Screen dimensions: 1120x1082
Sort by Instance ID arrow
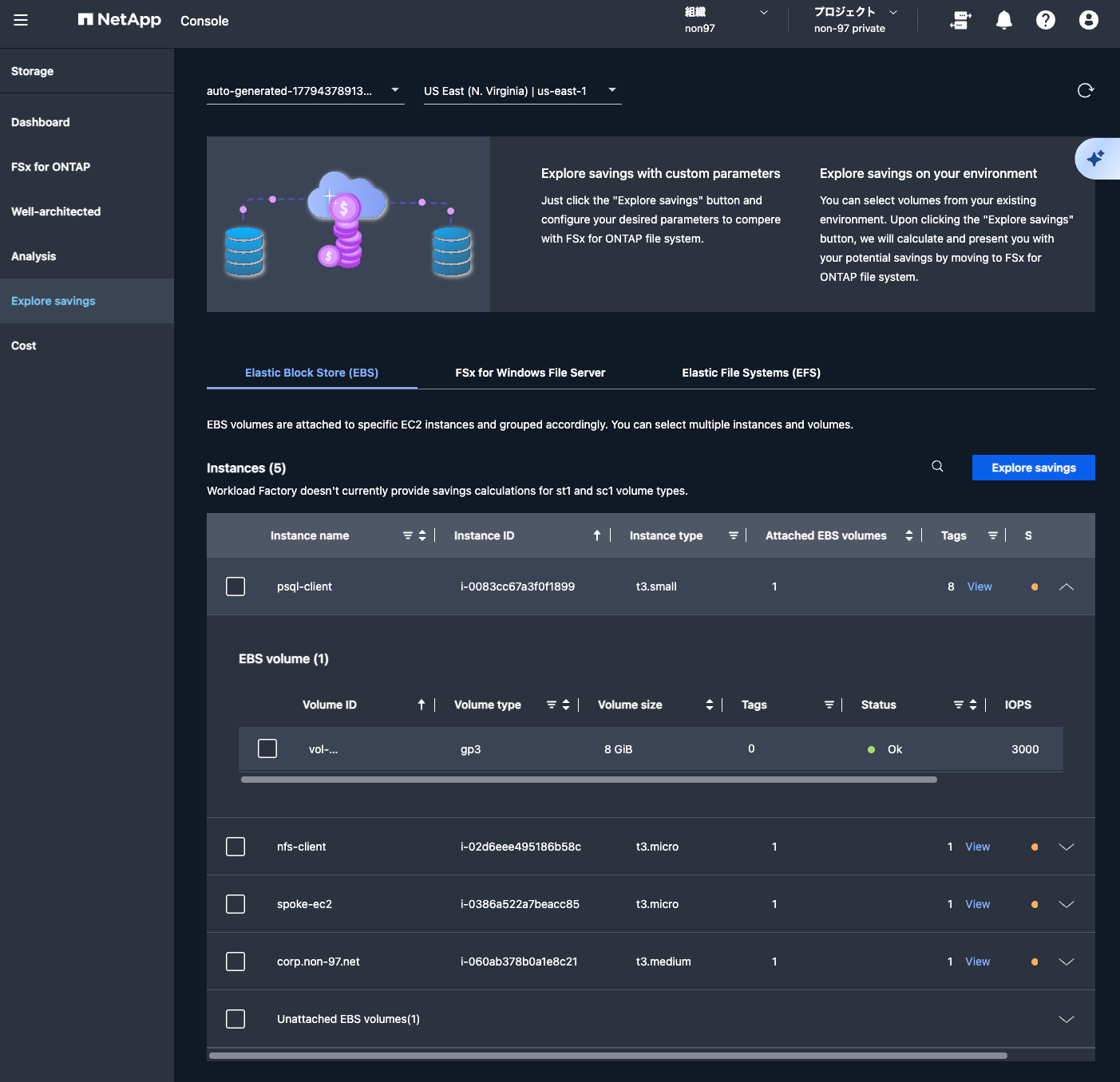(x=597, y=535)
